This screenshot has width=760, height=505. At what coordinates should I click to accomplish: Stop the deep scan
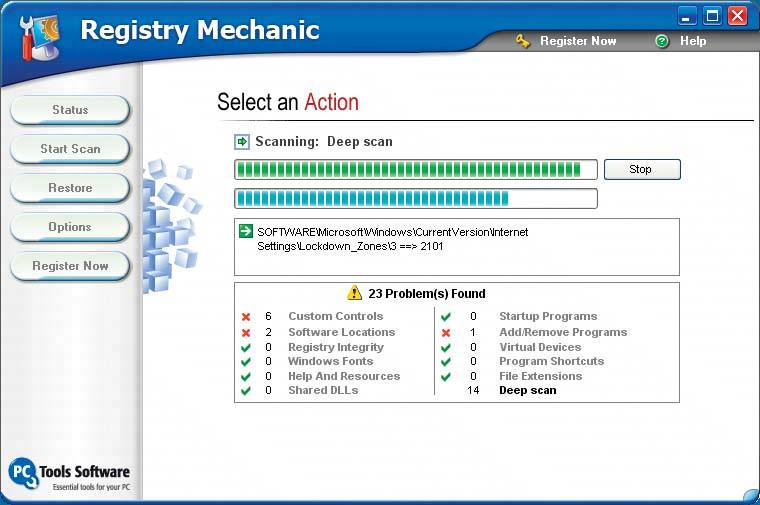point(641,169)
